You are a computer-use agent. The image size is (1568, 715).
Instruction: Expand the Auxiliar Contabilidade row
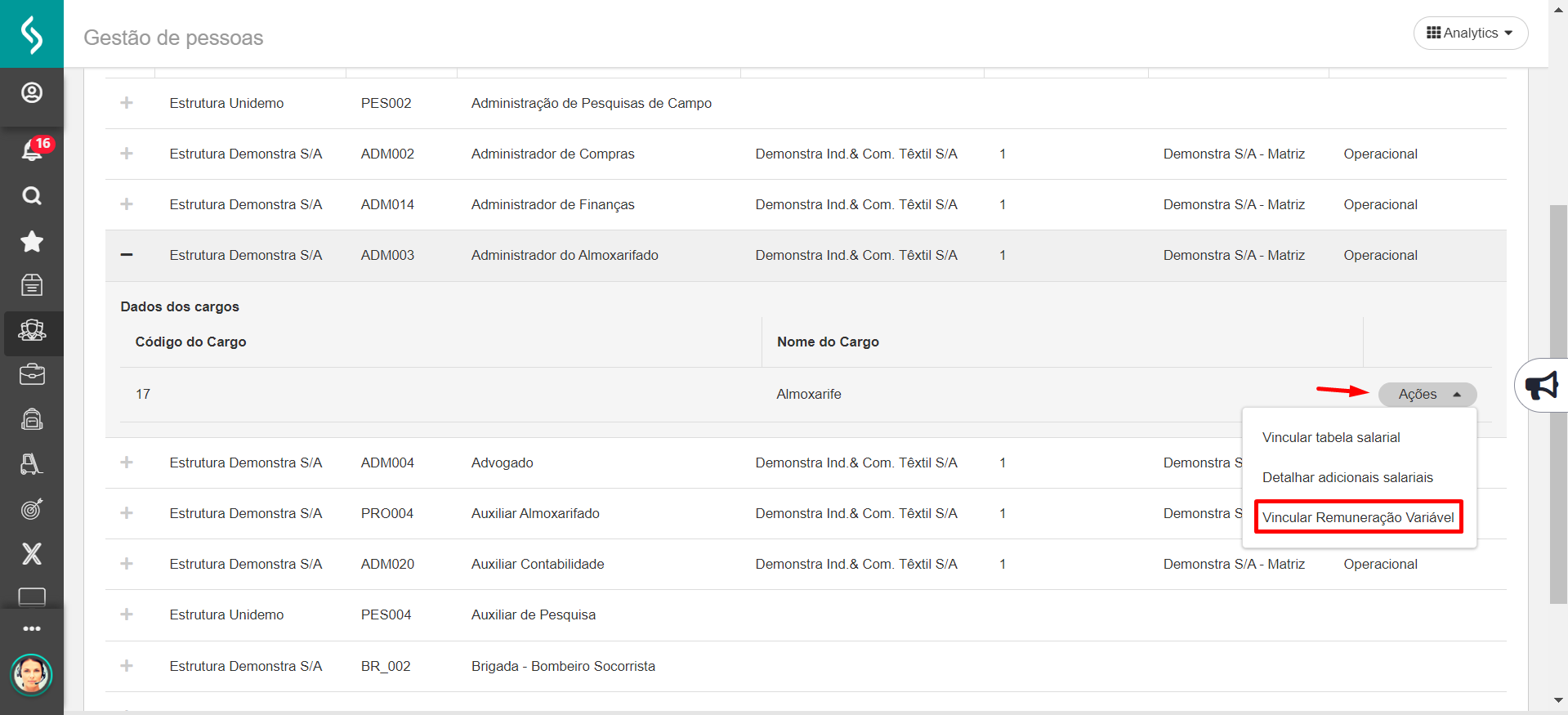(127, 564)
